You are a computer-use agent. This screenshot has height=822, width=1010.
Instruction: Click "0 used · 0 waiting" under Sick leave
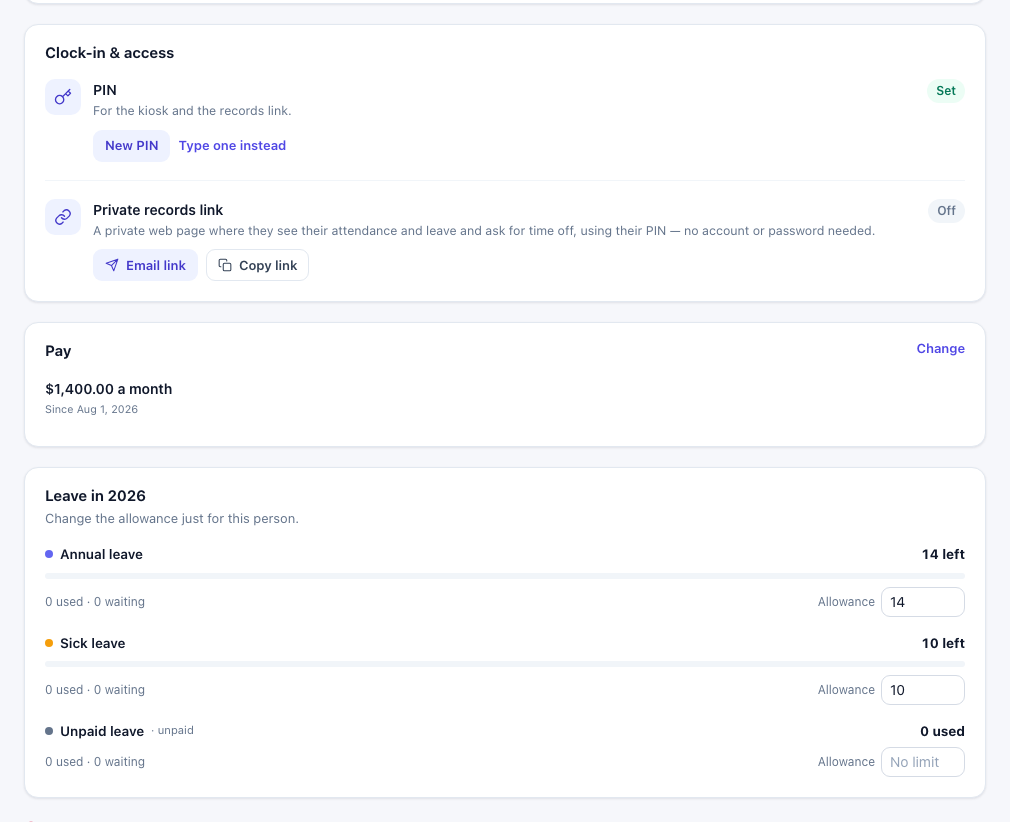(x=95, y=689)
